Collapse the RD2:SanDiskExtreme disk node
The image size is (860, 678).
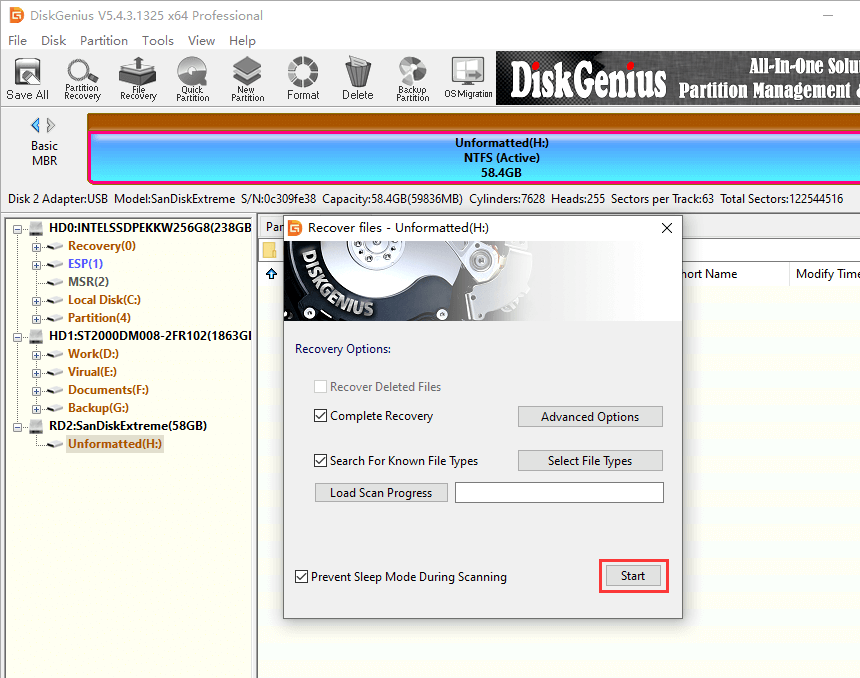tap(18, 426)
